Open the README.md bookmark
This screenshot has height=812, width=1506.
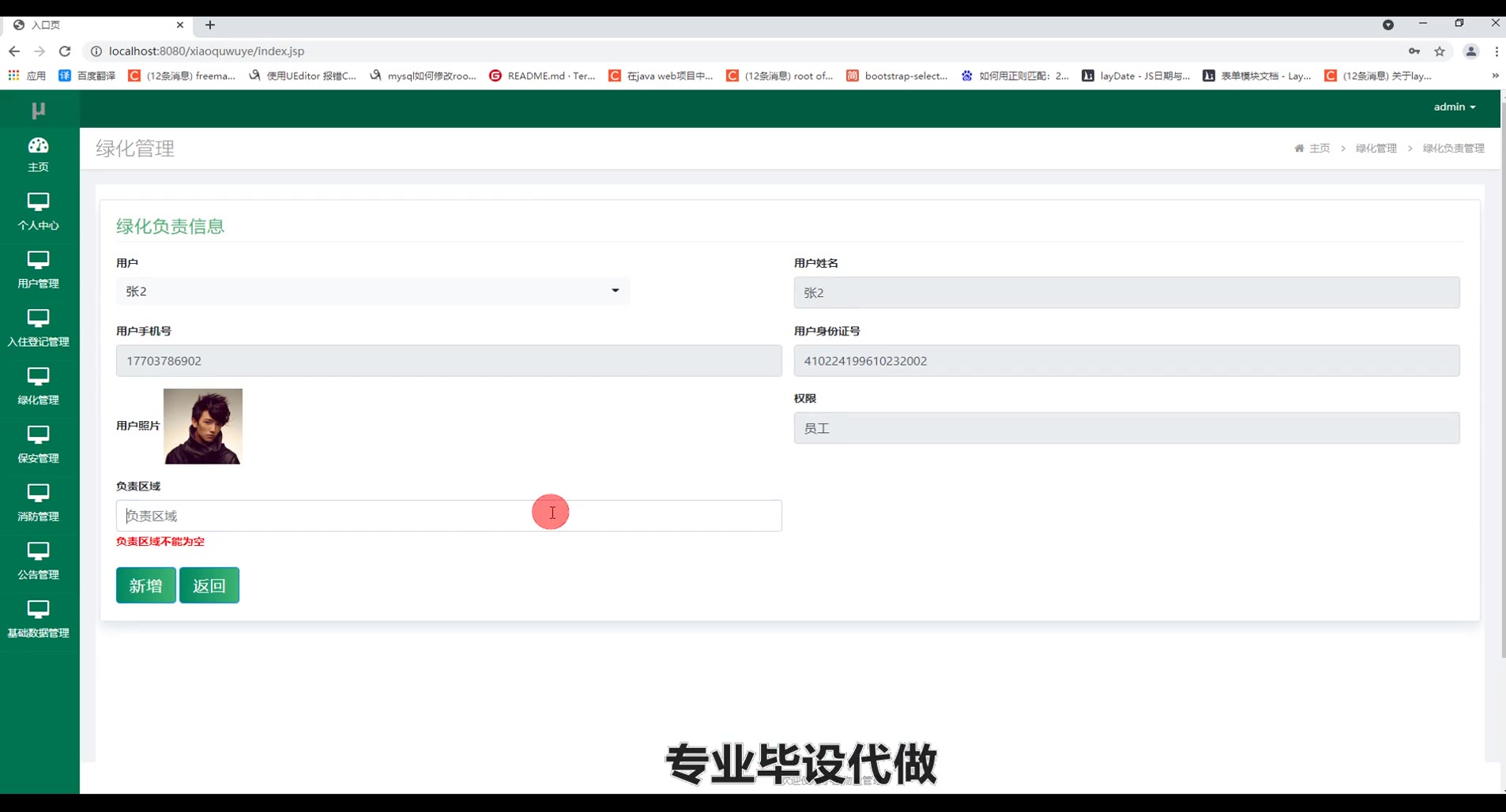542,76
